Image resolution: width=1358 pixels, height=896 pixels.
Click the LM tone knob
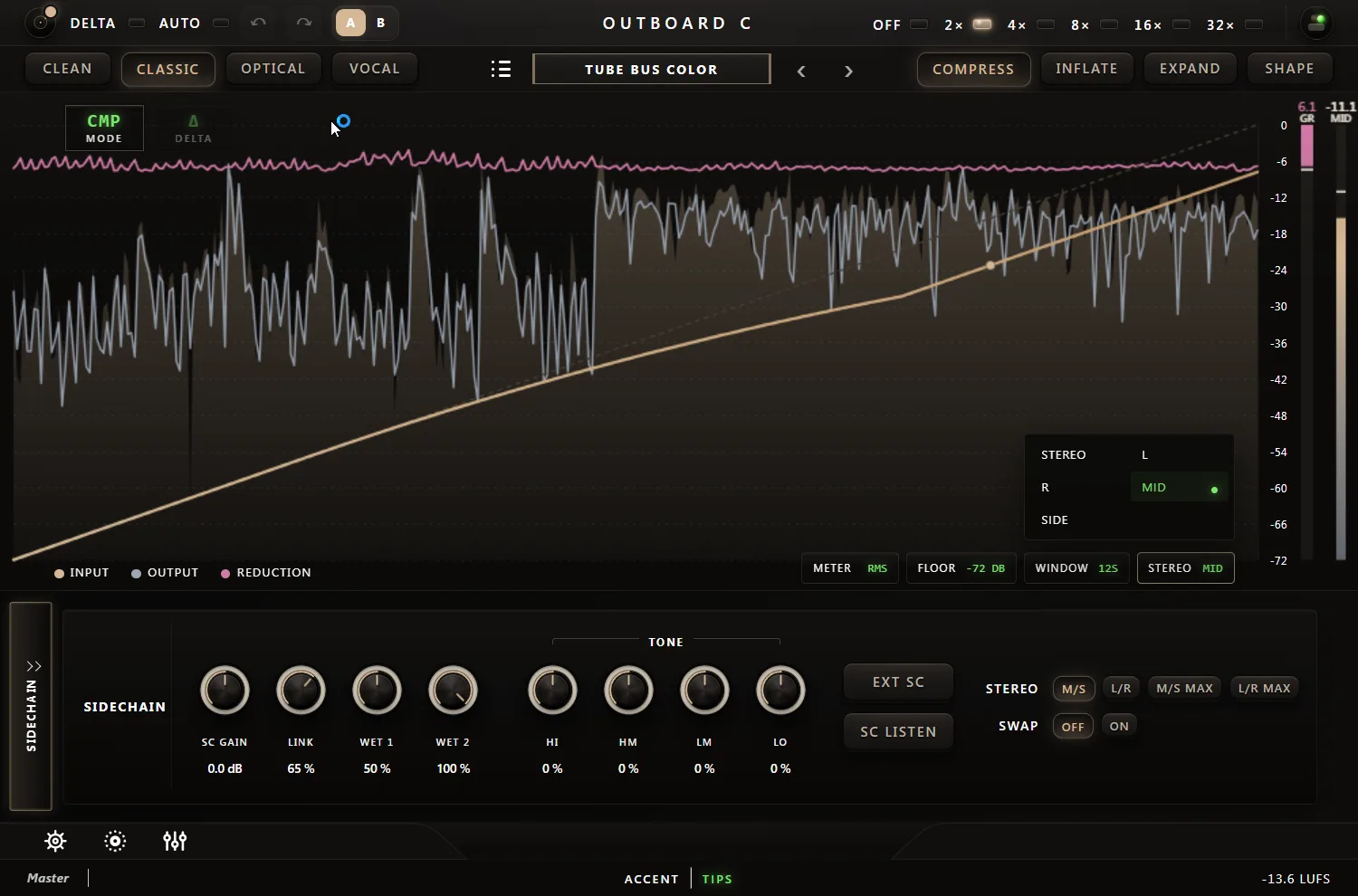[x=704, y=691]
